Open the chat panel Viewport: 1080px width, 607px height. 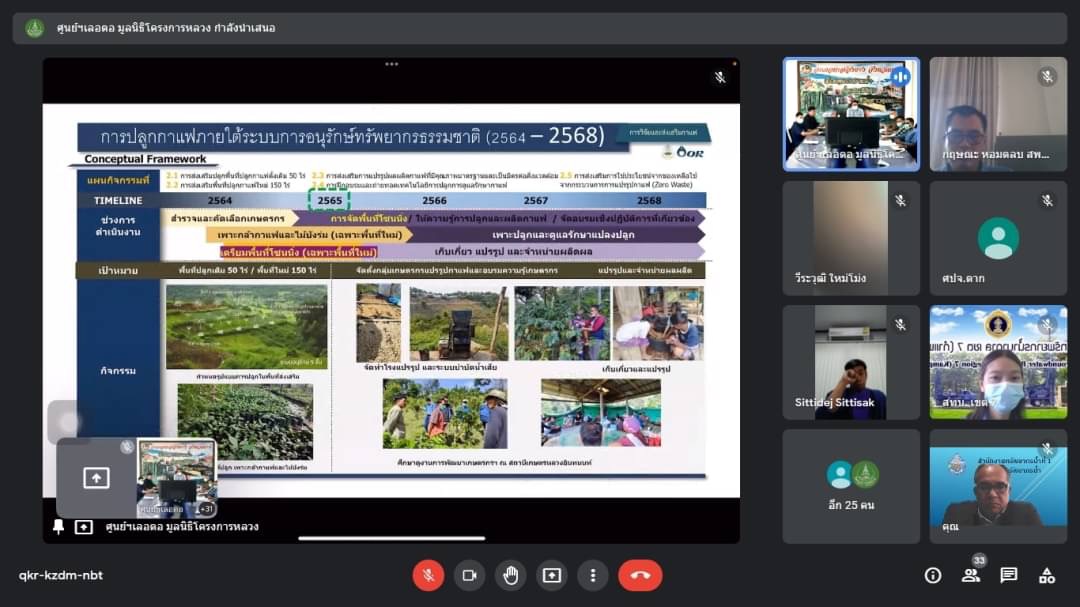[1009, 575]
